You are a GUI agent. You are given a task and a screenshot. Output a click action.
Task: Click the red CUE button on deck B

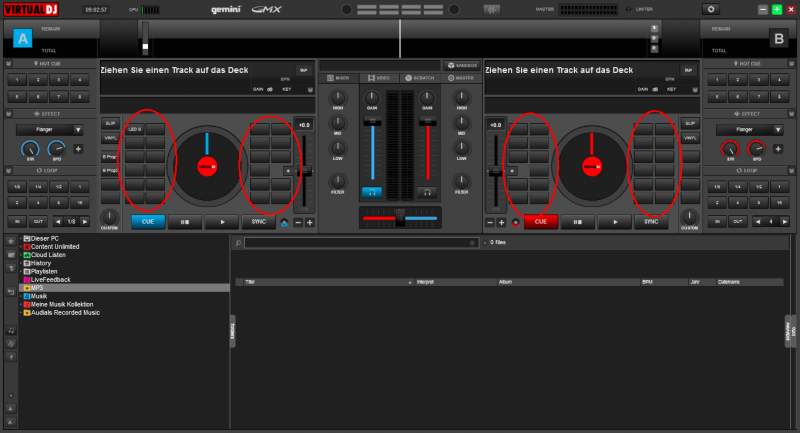click(540, 222)
